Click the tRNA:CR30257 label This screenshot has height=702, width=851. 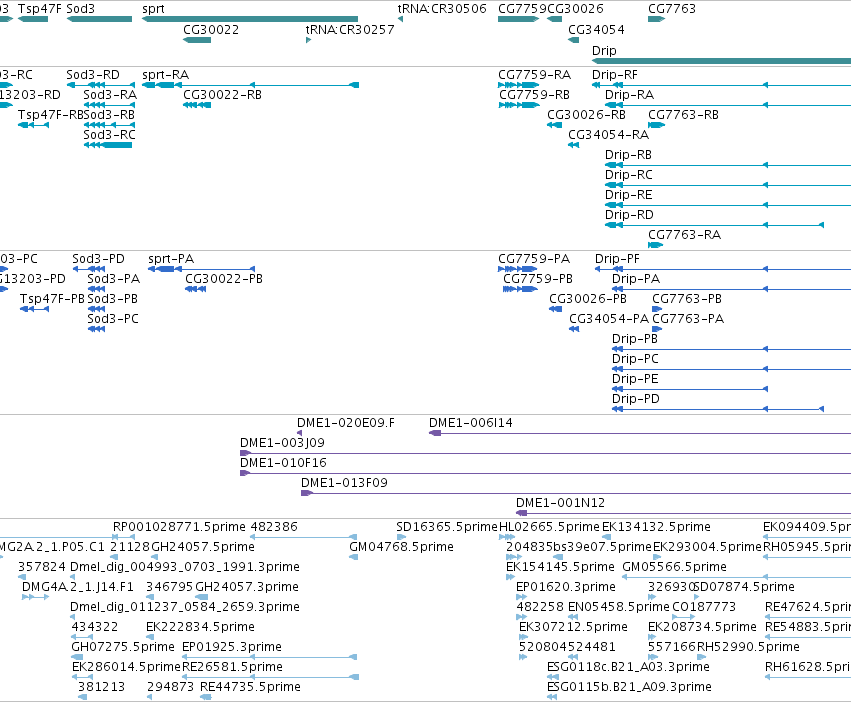(x=350, y=30)
